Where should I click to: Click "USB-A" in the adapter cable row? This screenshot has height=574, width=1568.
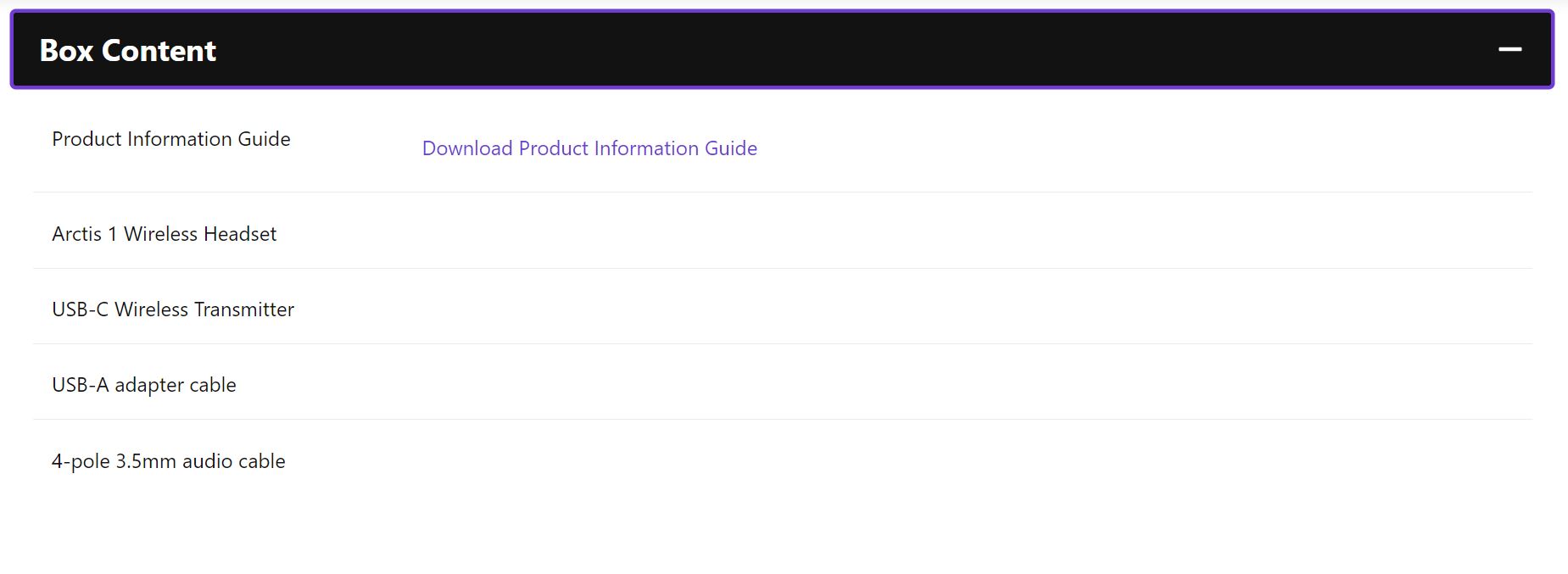click(x=81, y=385)
